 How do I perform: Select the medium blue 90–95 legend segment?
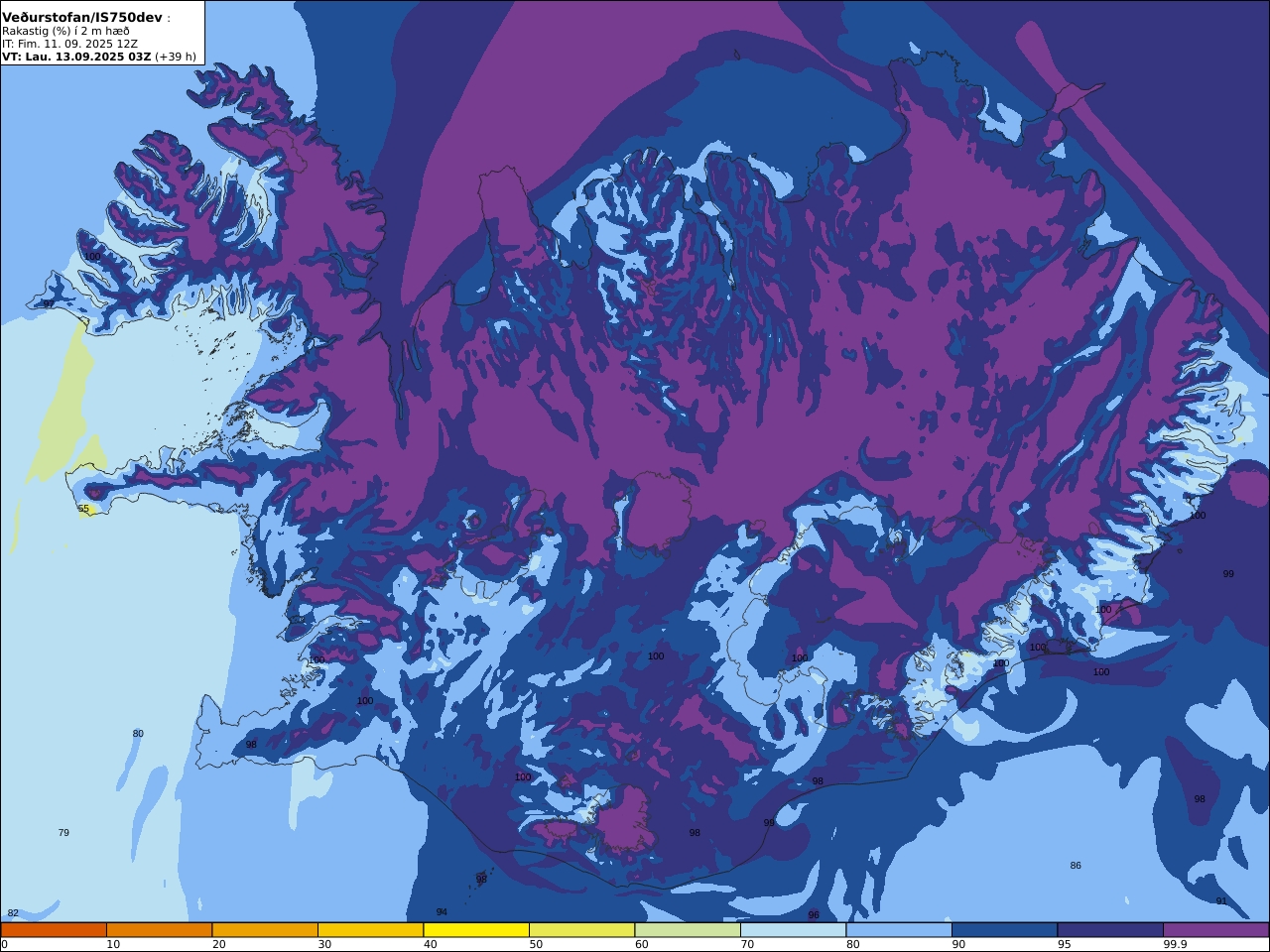click(1004, 930)
